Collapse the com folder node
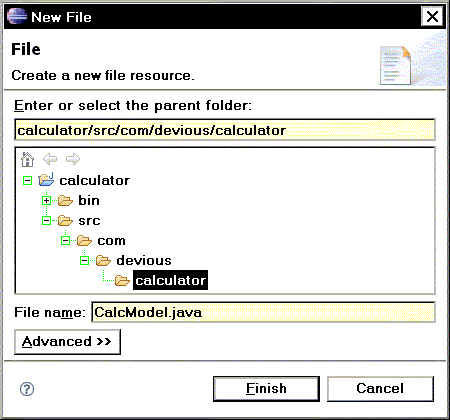450x420 pixels. pyautogui.click(x=65, y=241)
